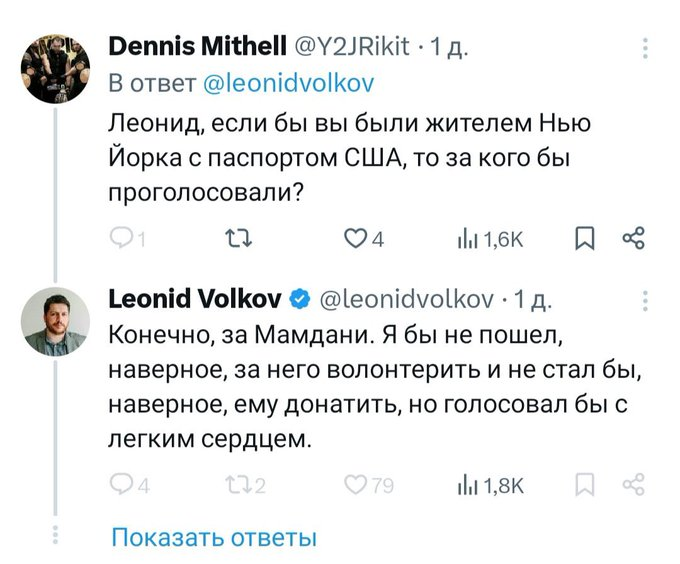
Task: View analytics for Leonid Volkov's tweet
Action: [x=466, y=485]
